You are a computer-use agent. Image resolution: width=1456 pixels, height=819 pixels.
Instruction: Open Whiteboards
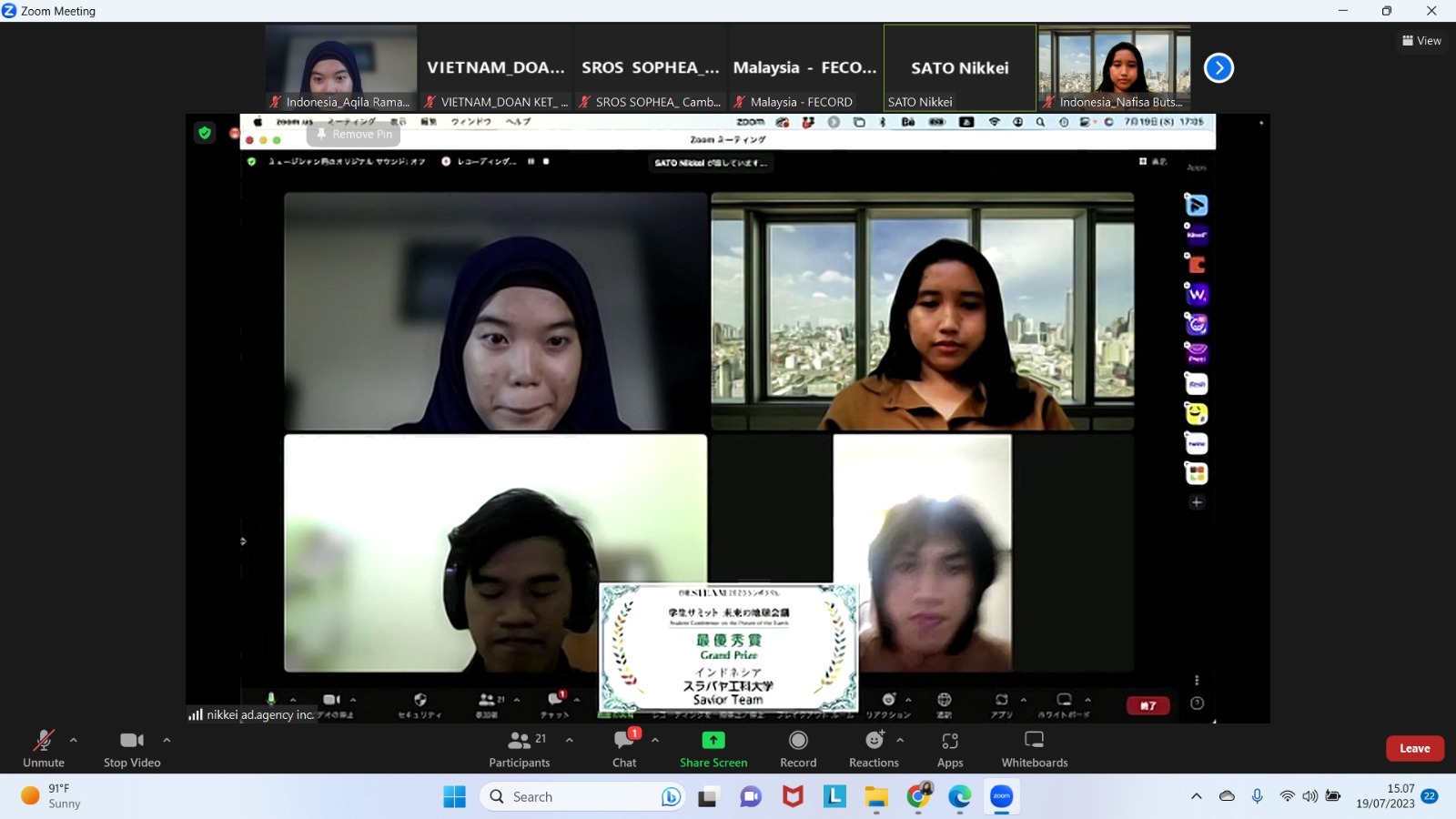(x=1035, y=748)
